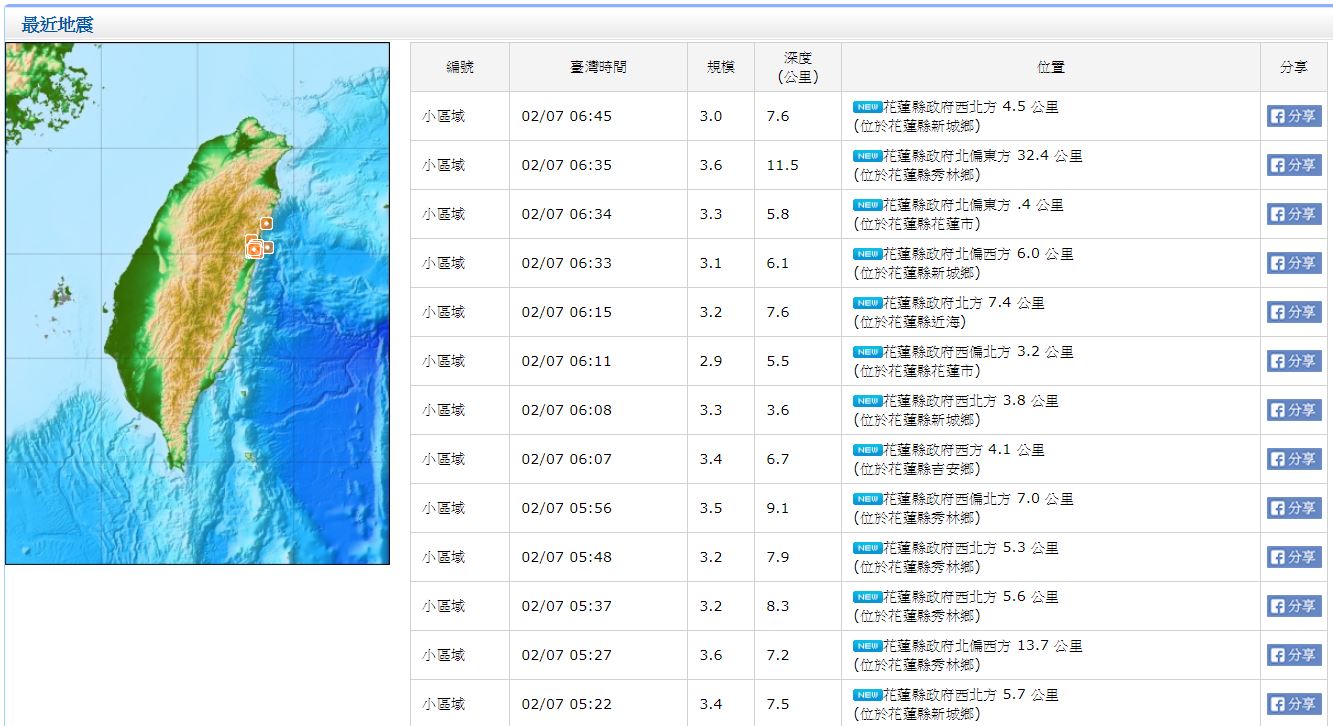Click the Facebook share button for the 05:37 quake
The image size is (1333, 726).
[x=1294, y=606]
